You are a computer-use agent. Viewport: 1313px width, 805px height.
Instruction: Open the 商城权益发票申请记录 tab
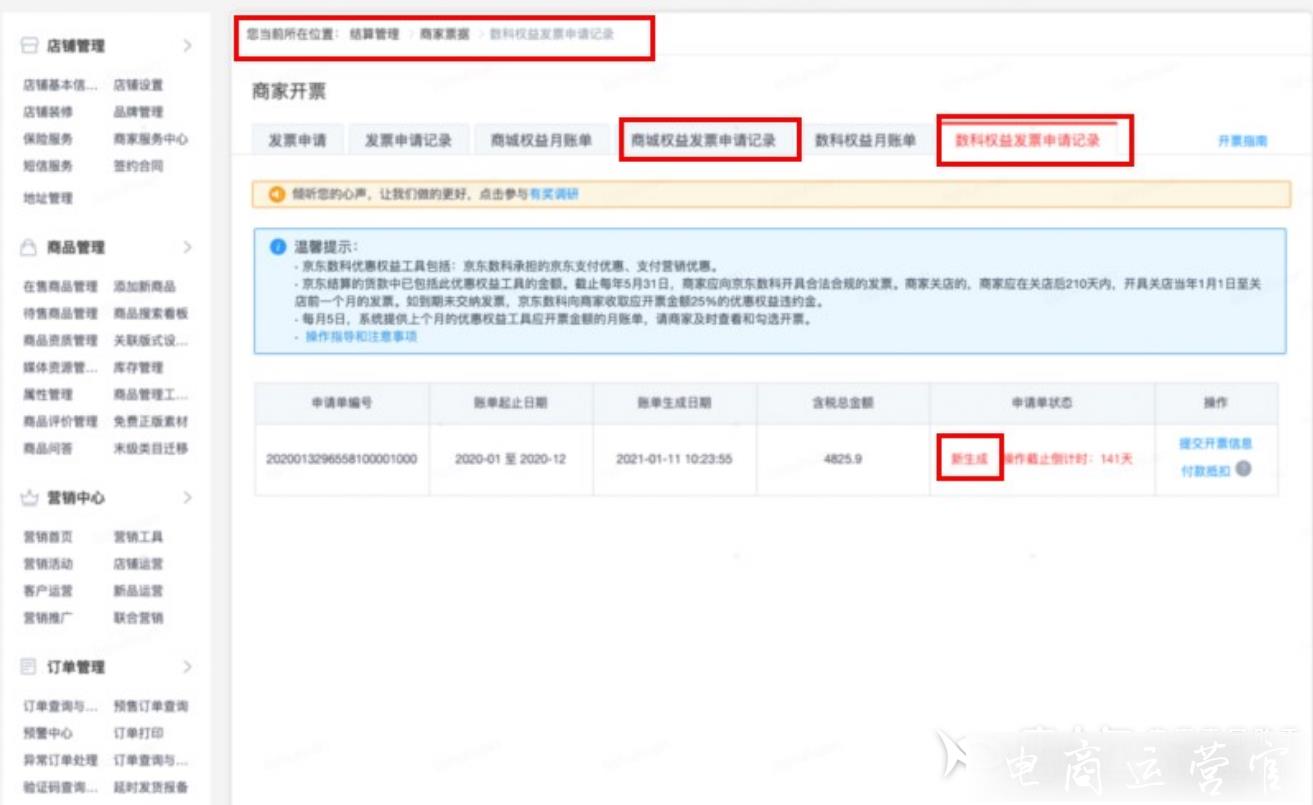click(704, 141)
